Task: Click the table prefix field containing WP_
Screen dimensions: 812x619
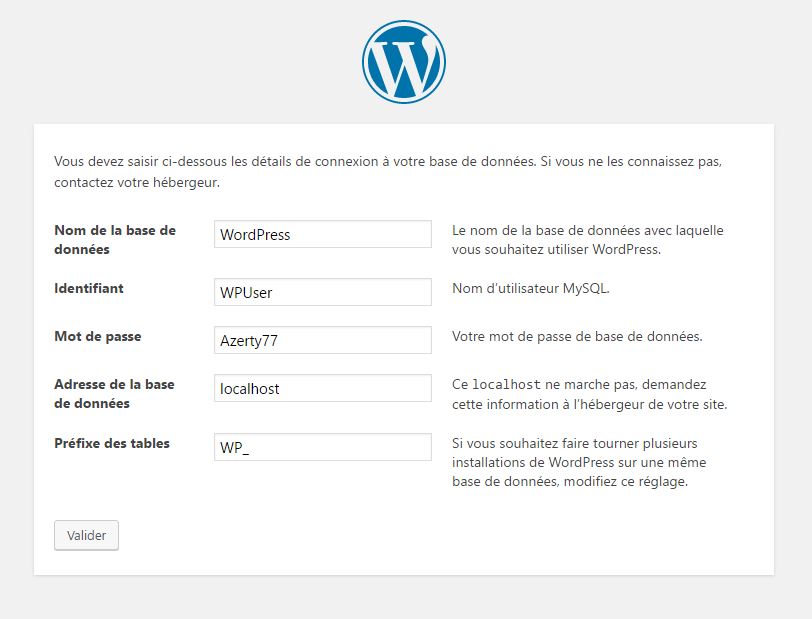Action: (322, 447)
